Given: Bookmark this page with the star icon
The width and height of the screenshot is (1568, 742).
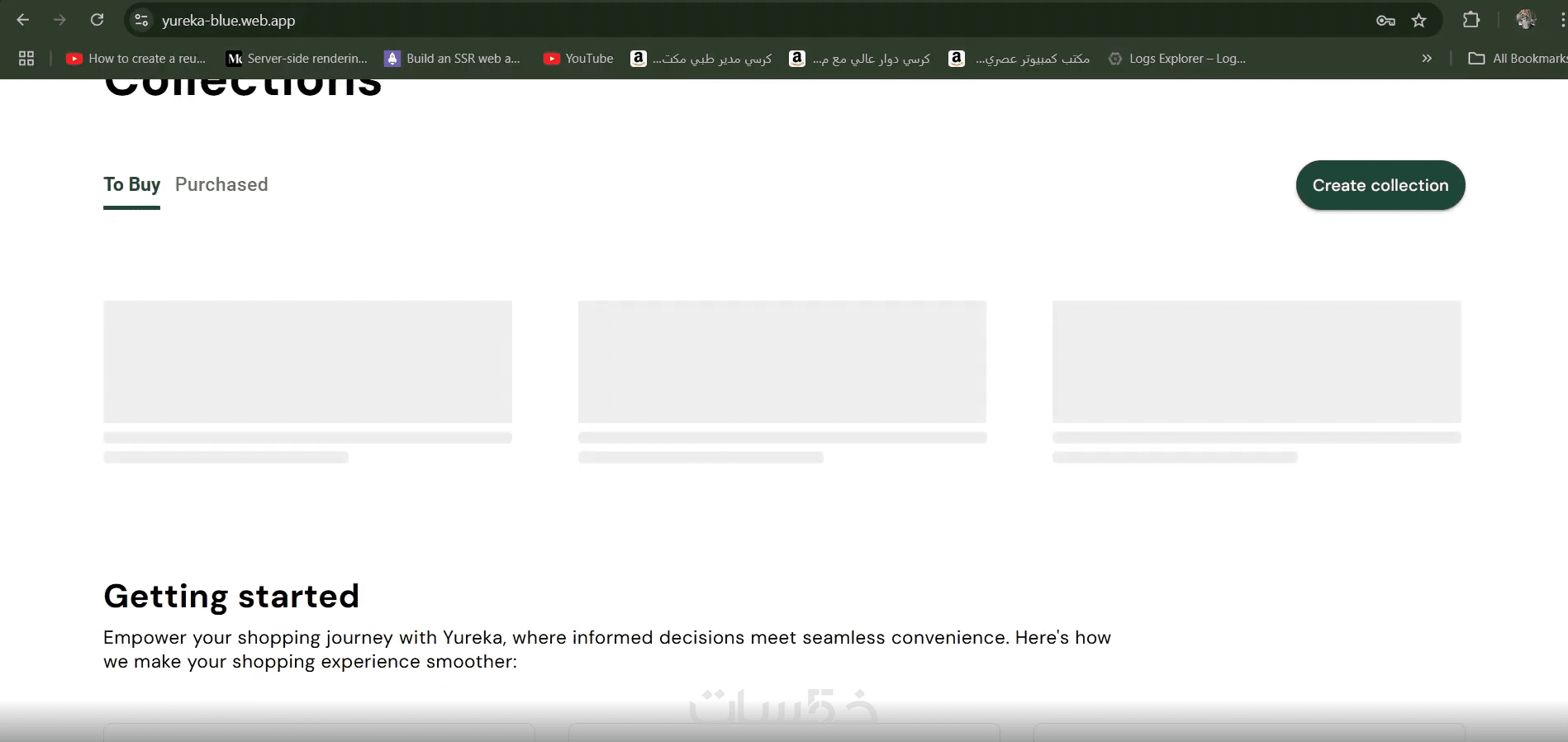Looking at the screenshot, I should (x=1419, y=21).
